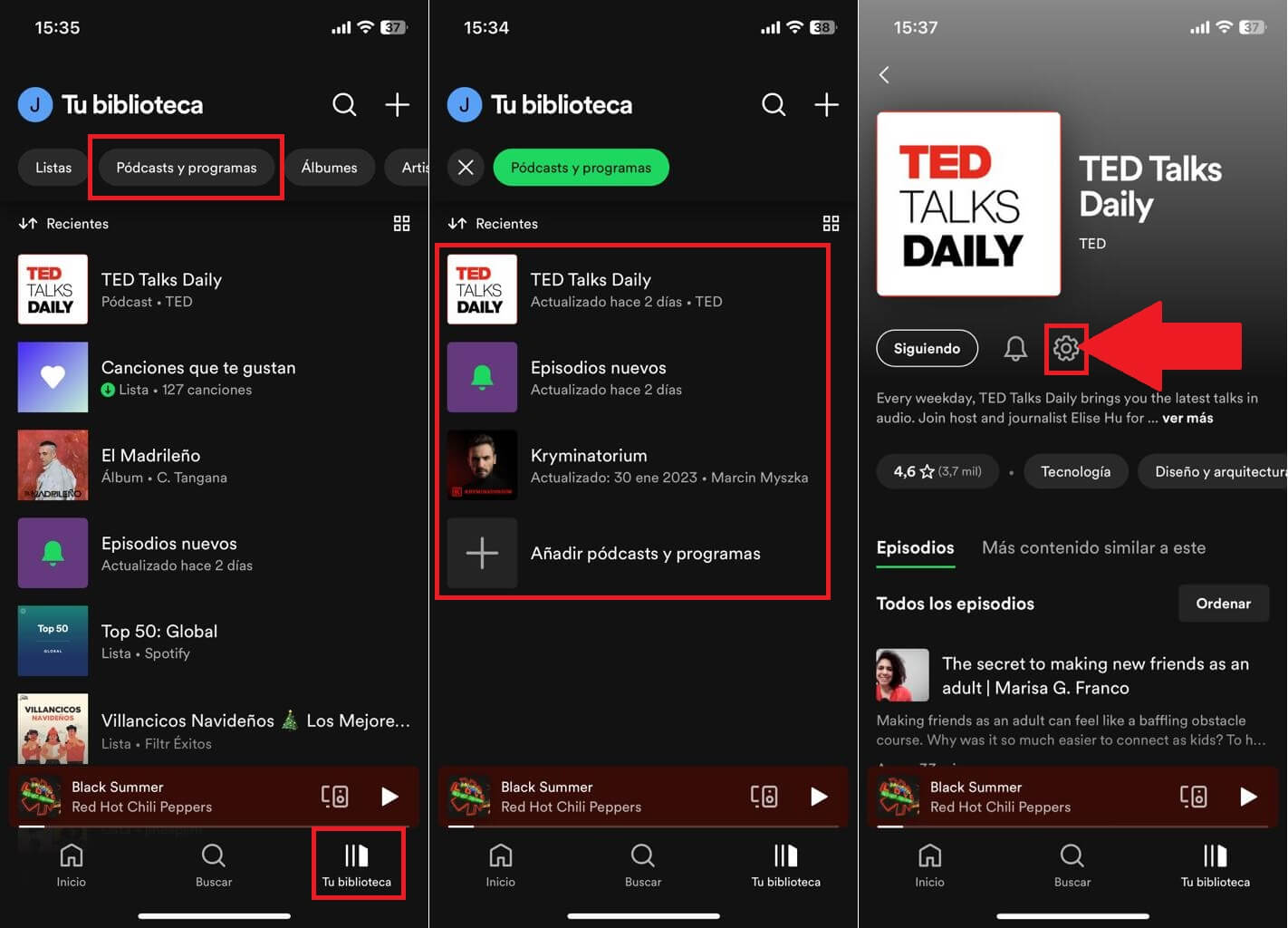The width and height of the screenshot is (1288, 928).
Task: Open TED Talks Daily in left list
Action: (x=215, y=289)
